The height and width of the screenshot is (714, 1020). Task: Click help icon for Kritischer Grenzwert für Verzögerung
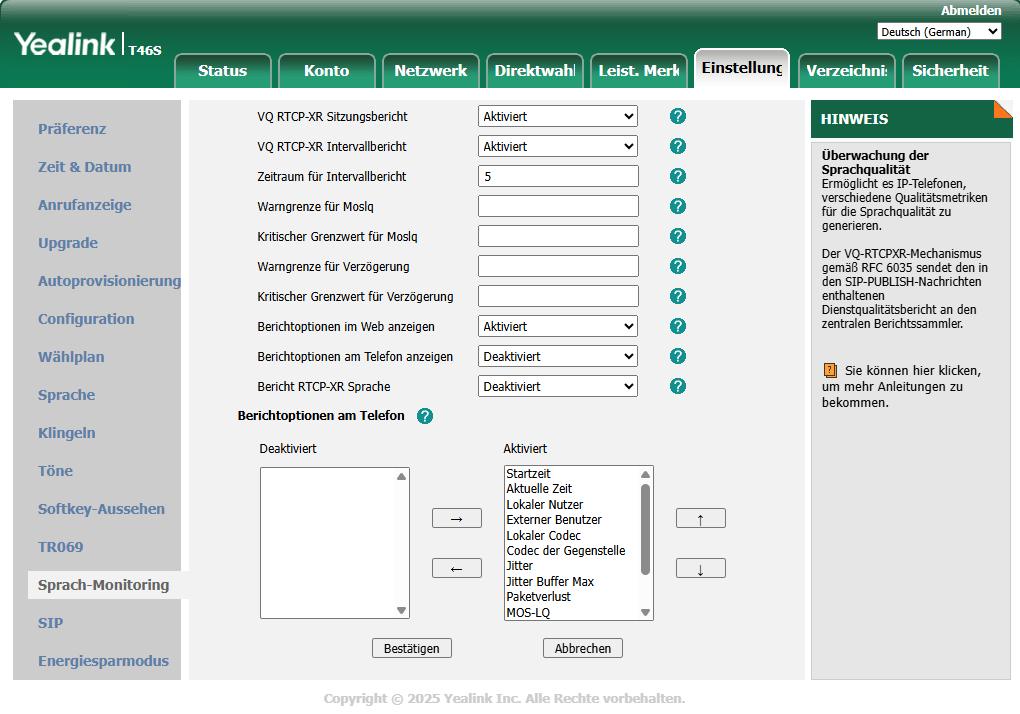tap(677, 296)
